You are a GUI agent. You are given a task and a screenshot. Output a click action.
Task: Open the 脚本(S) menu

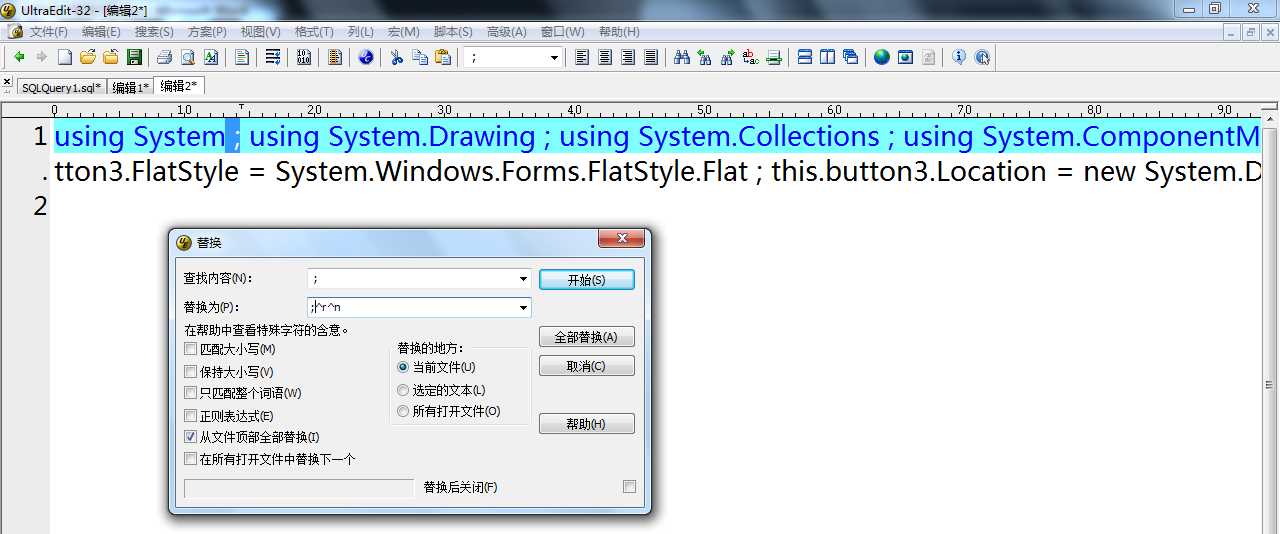click(x=453, y=32)
